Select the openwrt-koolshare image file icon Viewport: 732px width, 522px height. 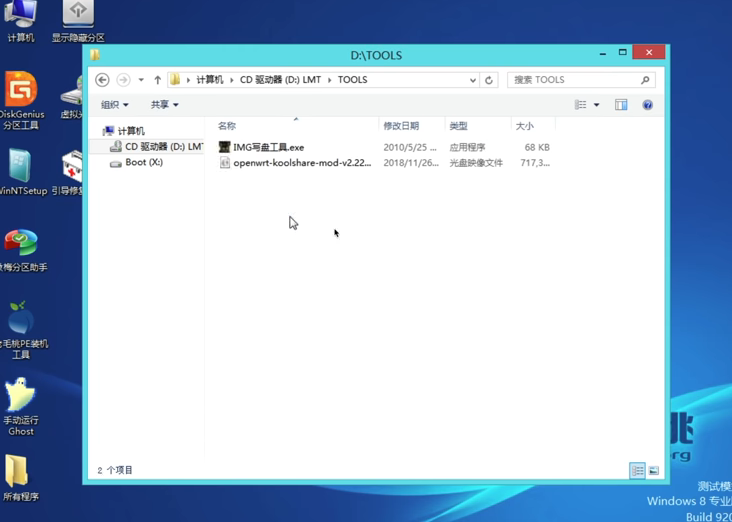point(225,162)
